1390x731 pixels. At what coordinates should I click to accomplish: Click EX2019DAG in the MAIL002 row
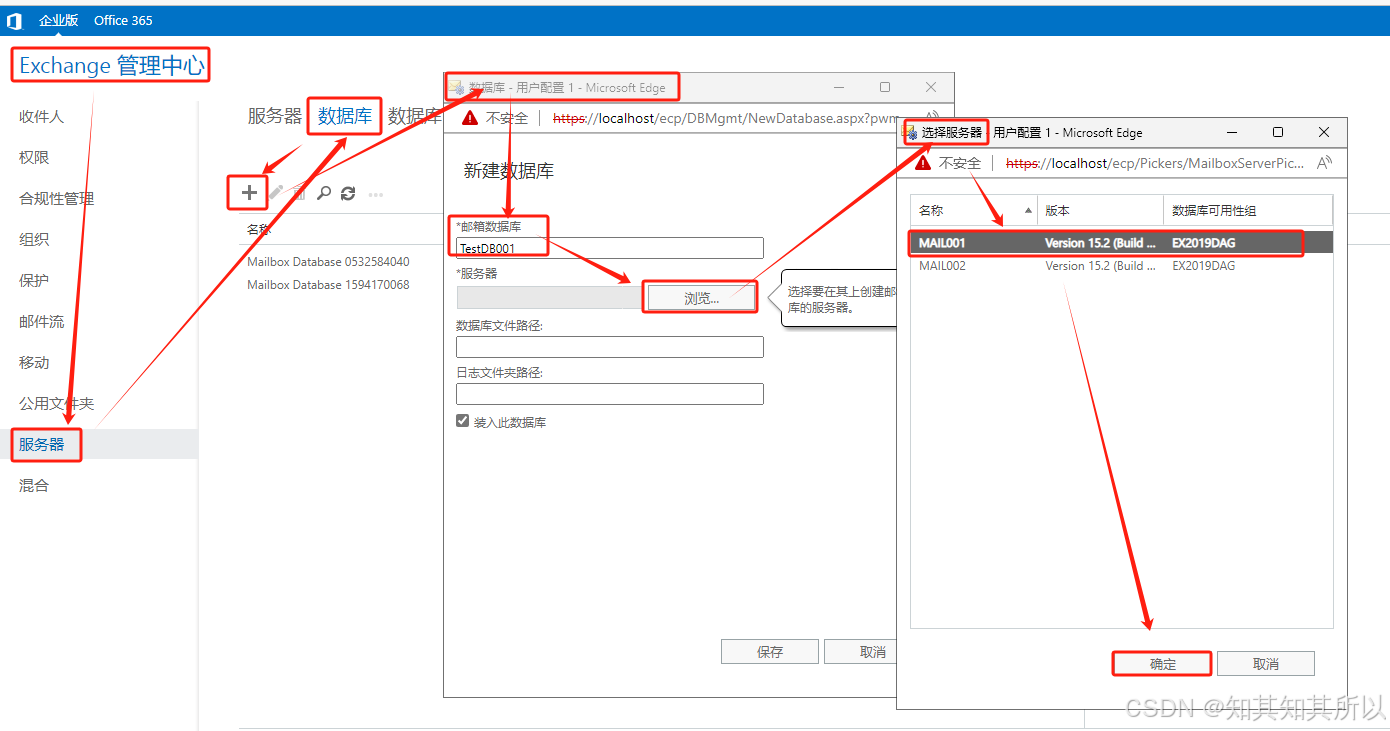1203,266
